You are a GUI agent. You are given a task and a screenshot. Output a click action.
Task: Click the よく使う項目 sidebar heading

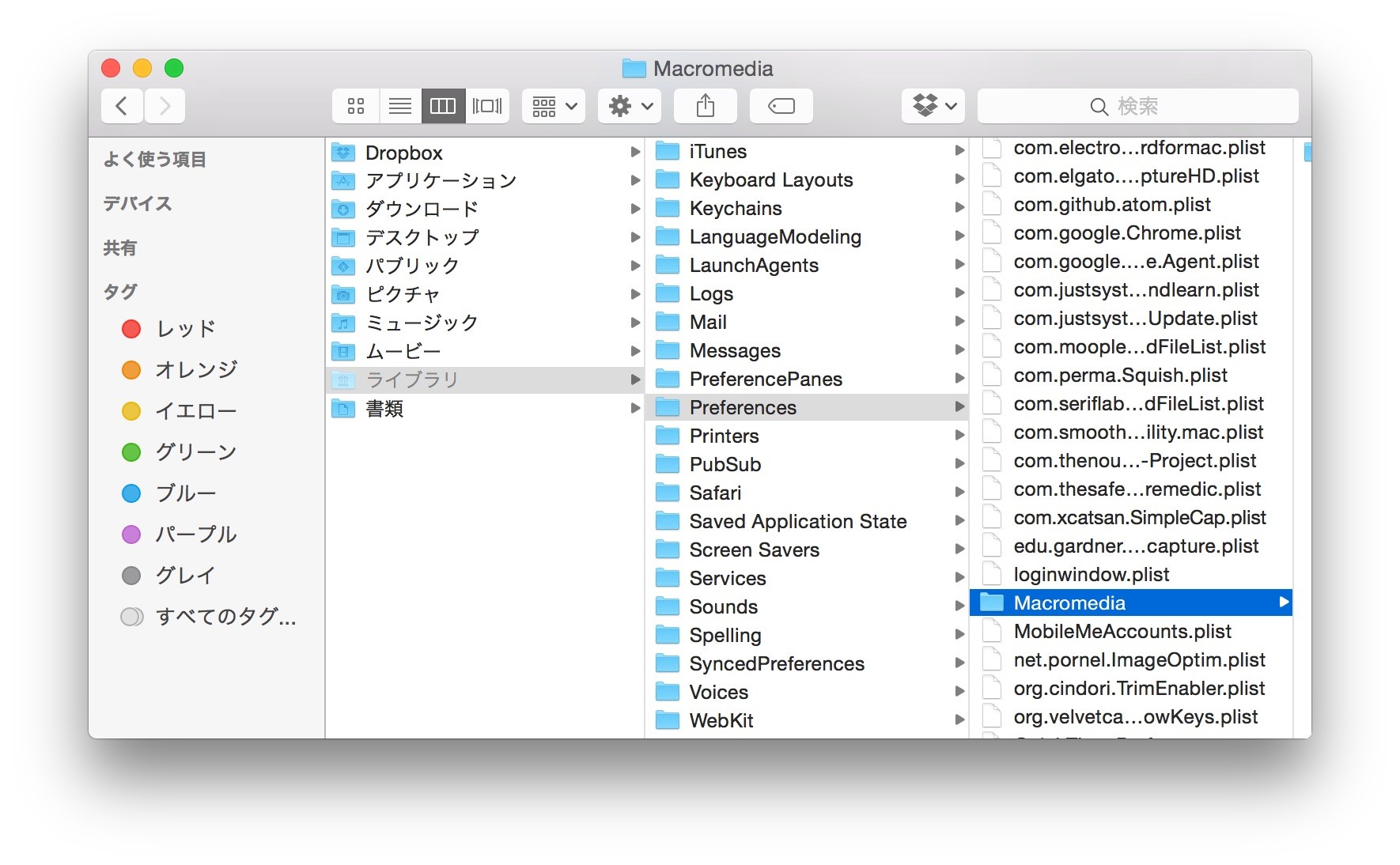155,160
